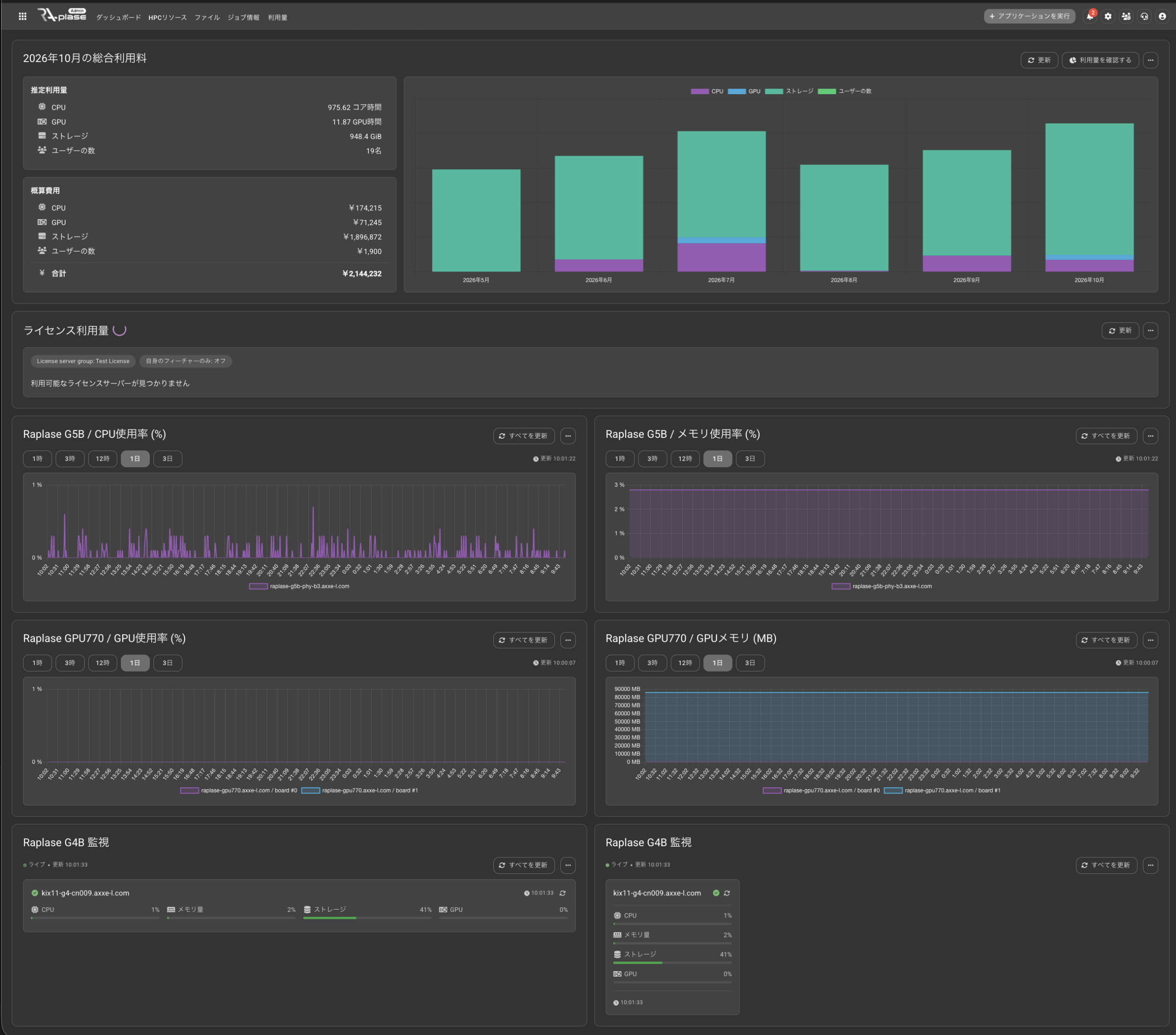The width and height of the screenshot is (1176, 1035).
Task: Open the account profile icon
Action: pyautogui.click(x=1162, y=16)
